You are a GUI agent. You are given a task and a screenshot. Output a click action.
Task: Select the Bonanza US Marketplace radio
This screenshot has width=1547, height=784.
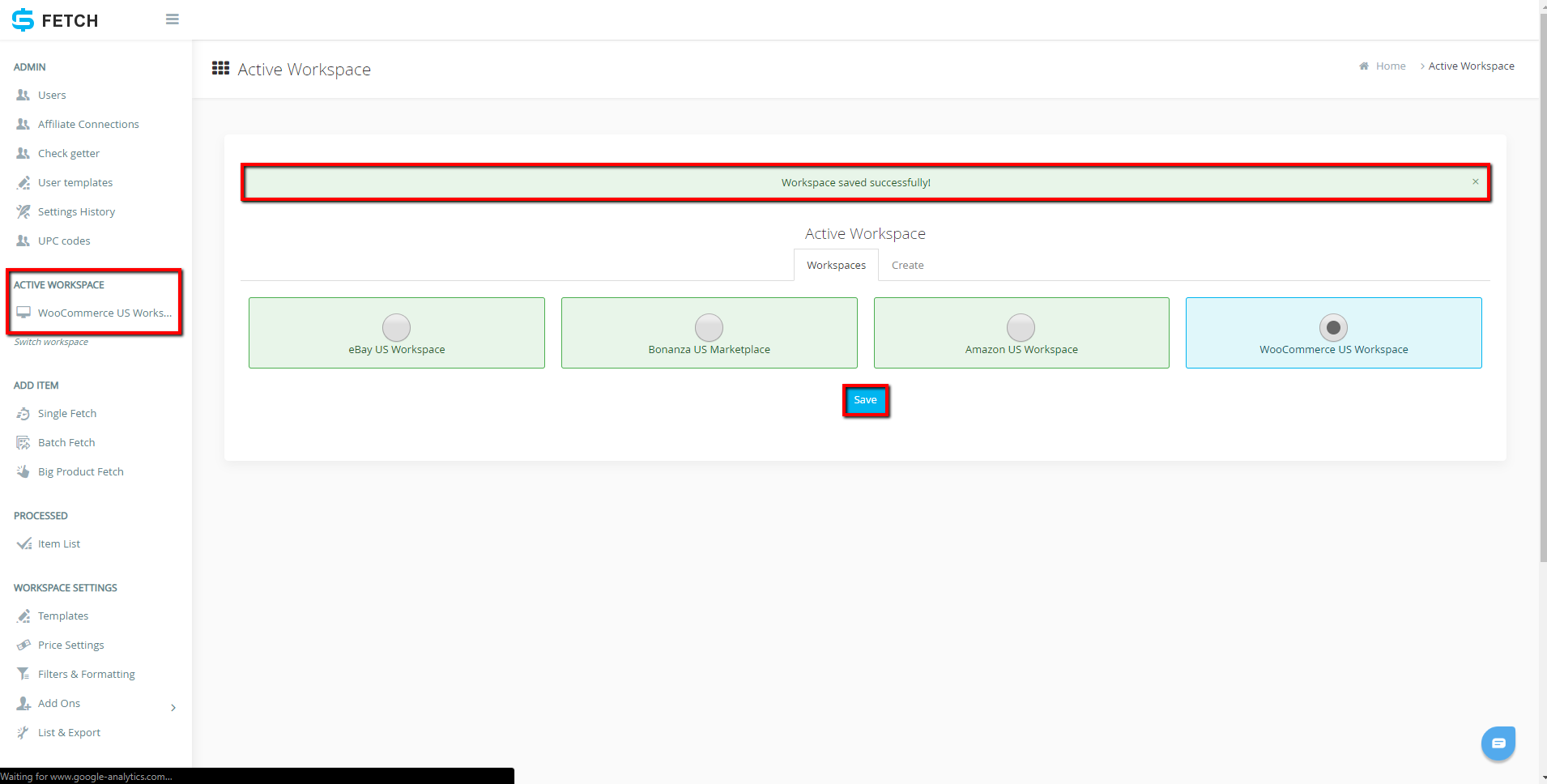coord(709,327)
